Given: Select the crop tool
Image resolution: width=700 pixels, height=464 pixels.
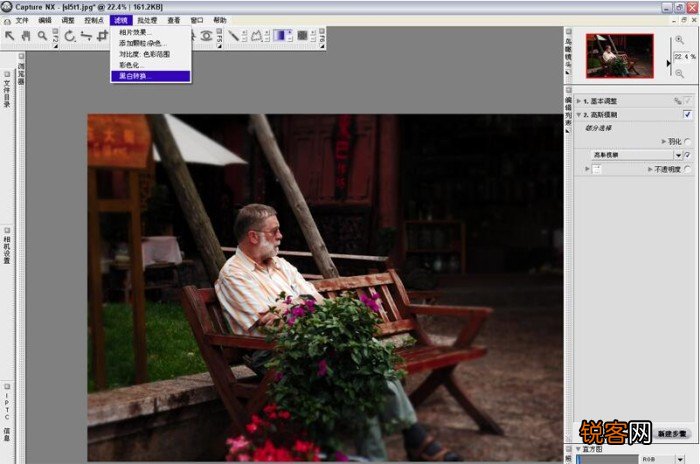Looking at the screenshot, I should pyautogui.click(x=103, y=36).
